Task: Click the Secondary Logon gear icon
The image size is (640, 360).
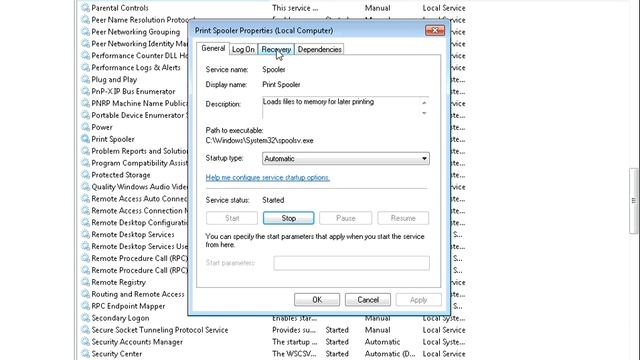Action: [x=85, y=318]
